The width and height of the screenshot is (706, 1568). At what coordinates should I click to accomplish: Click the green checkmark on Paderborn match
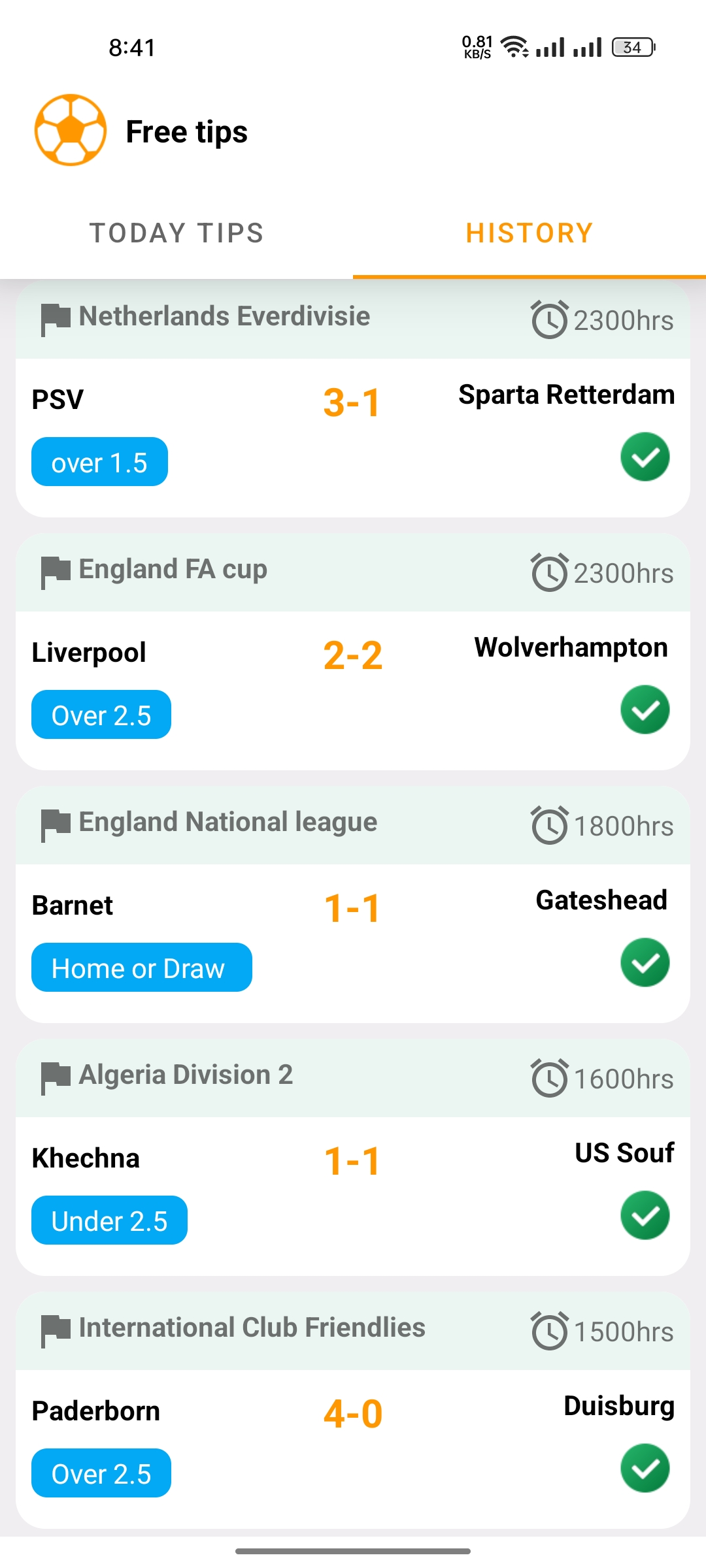[x=645, y=1468]
